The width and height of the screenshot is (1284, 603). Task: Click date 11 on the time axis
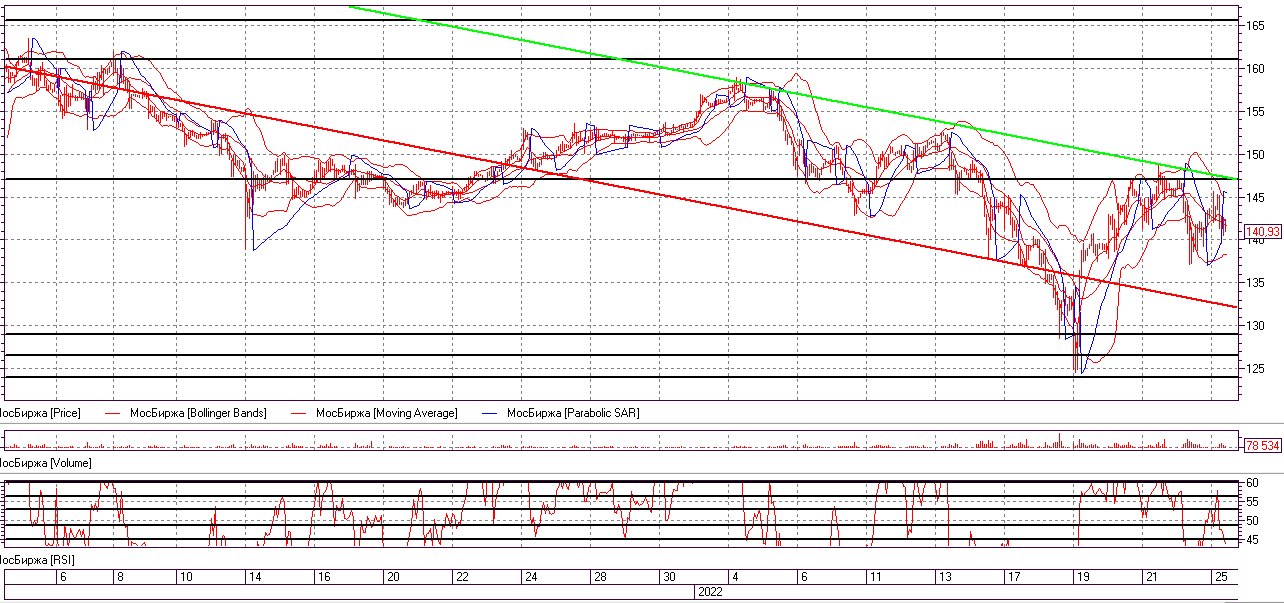click(x=875, y=577)
